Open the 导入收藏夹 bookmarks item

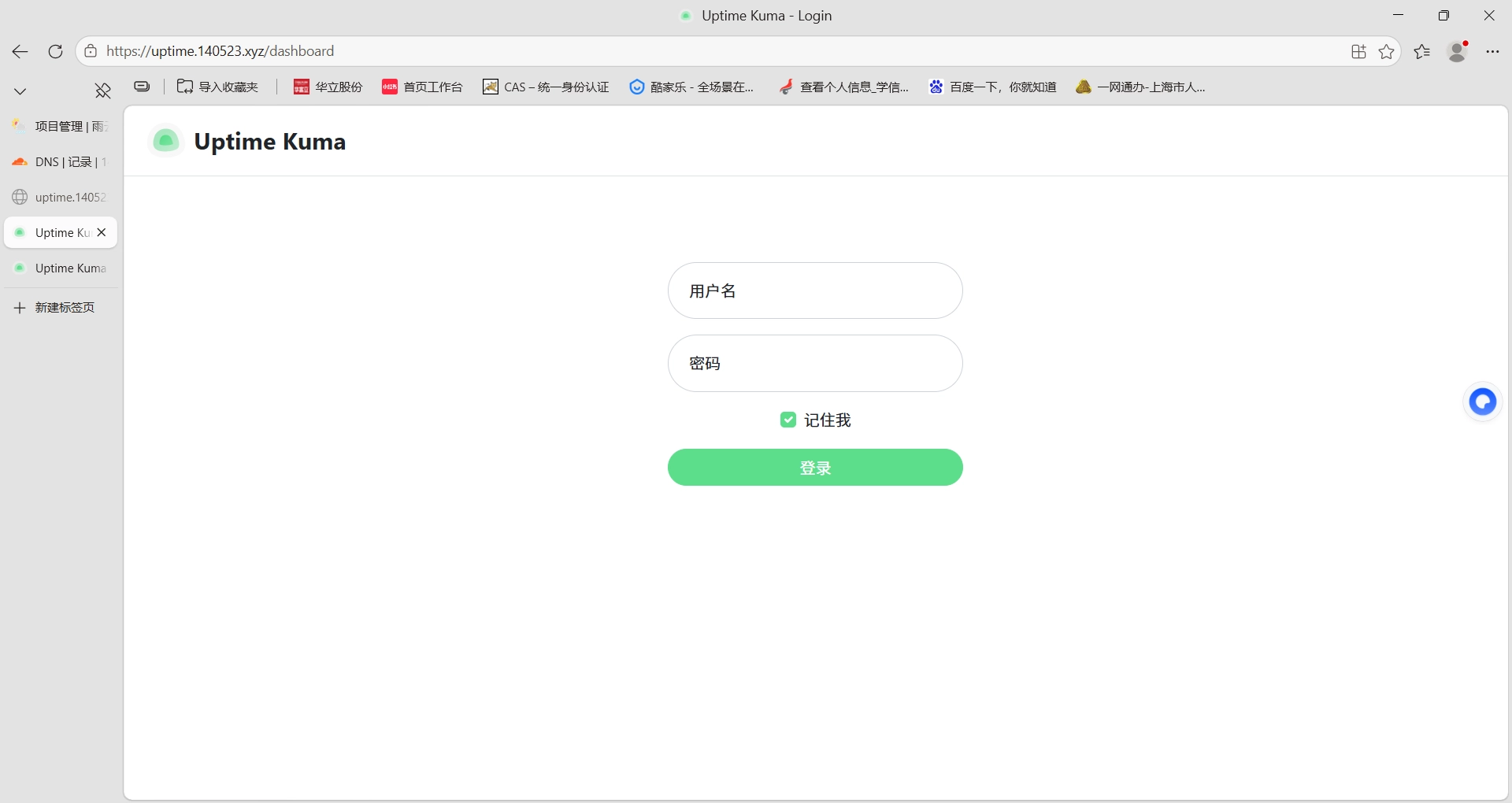point(218,87)
